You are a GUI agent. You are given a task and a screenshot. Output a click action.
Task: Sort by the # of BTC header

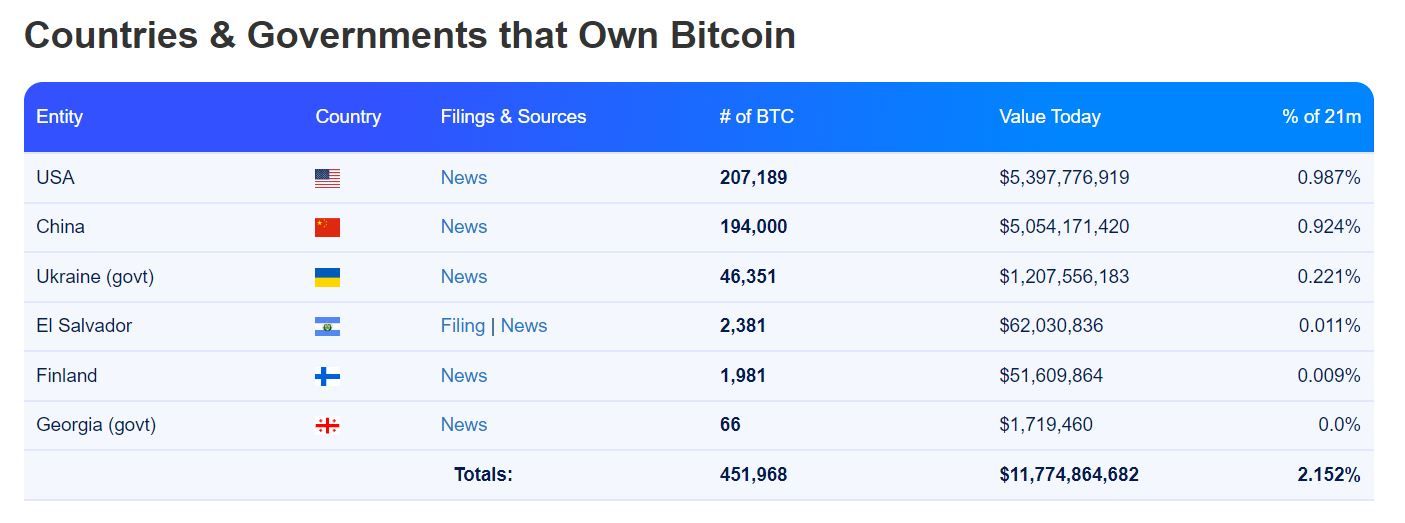(x=757, y=116)
